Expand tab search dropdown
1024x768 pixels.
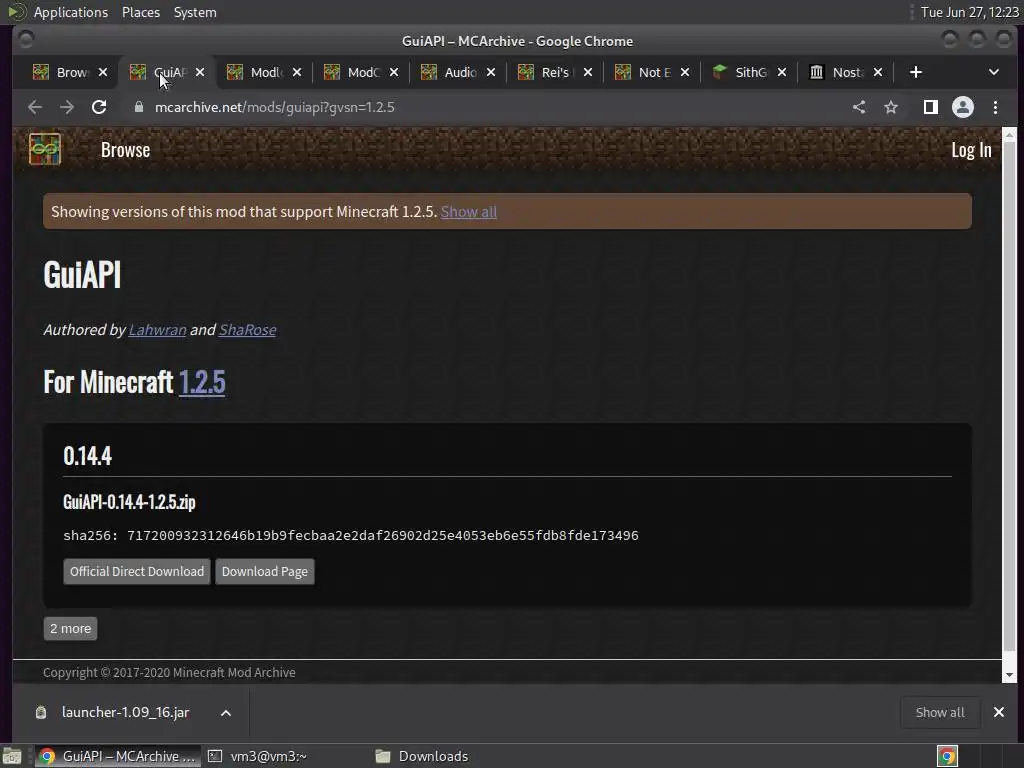pyautogui.click(x=993, y=72)
